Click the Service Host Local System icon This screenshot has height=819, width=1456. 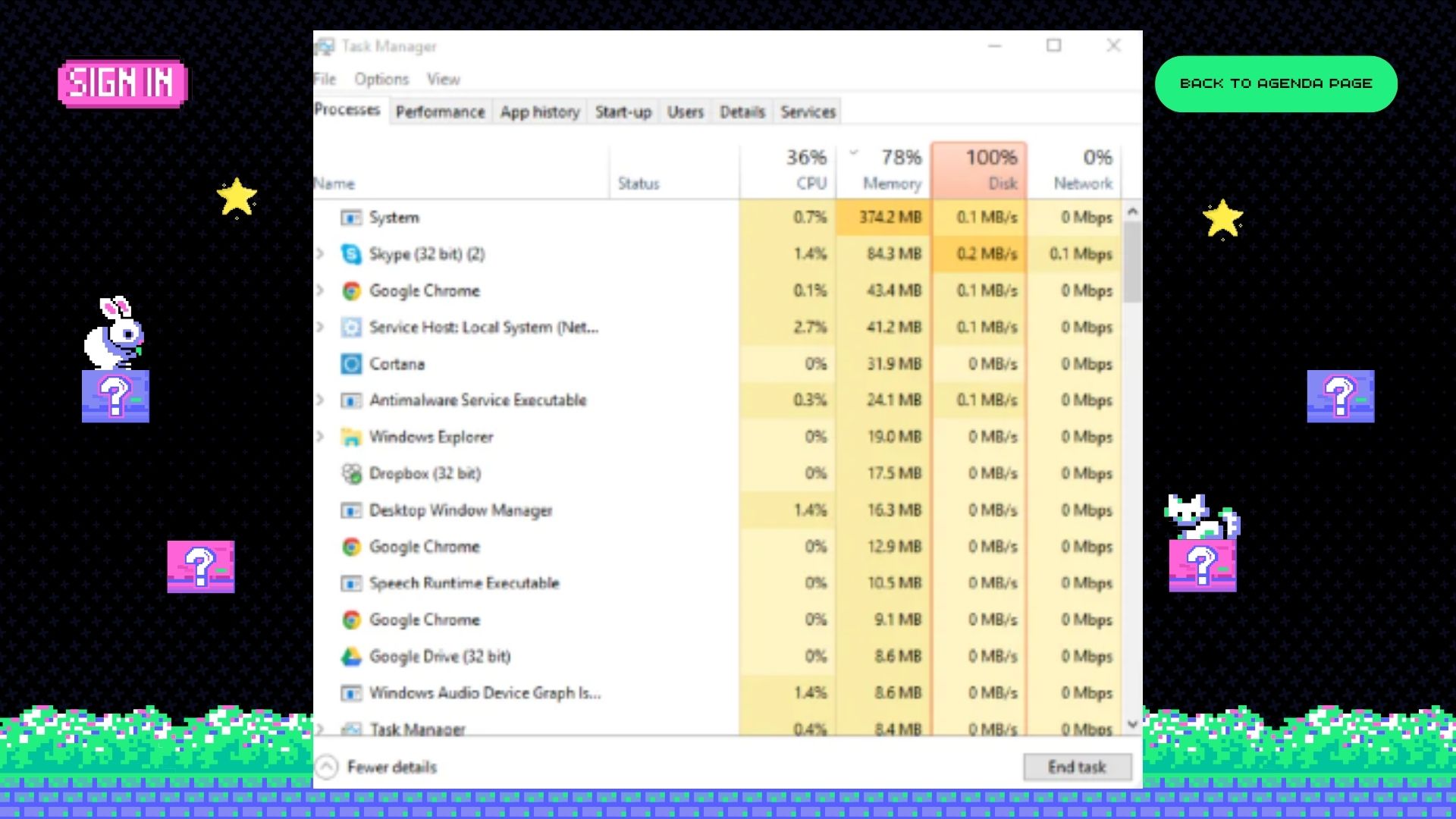350,327
